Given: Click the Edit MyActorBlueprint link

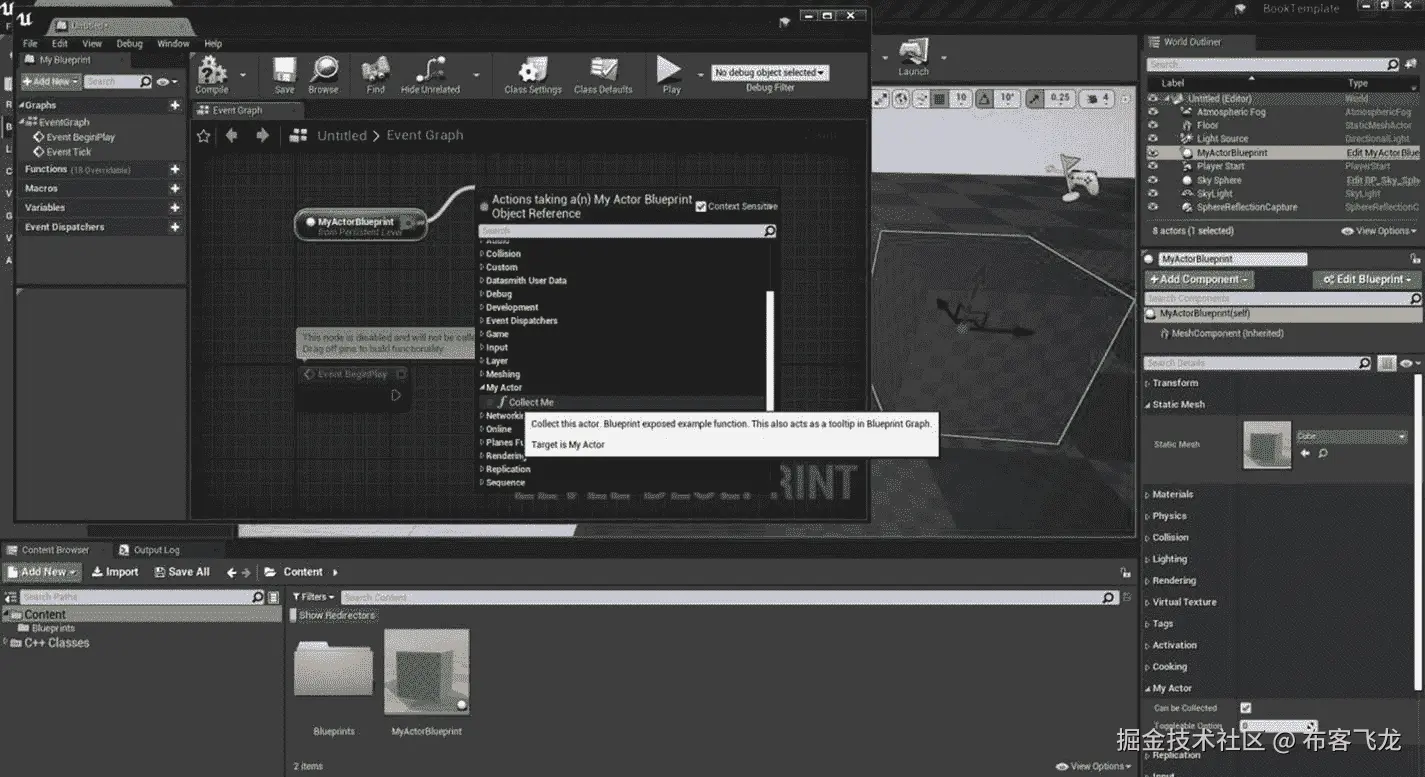Looking at the screenshot, I should tap(1382, 153).
